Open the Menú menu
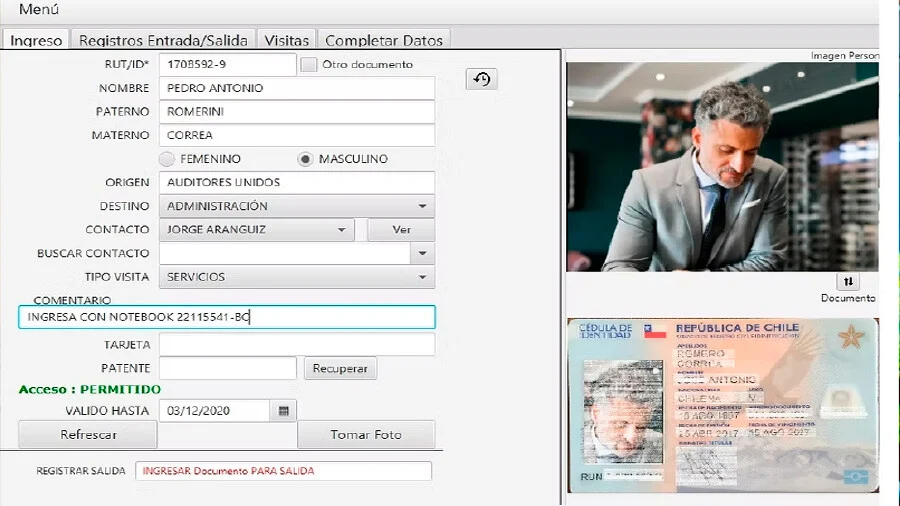 pyautogui.click(x=39, y=10)
